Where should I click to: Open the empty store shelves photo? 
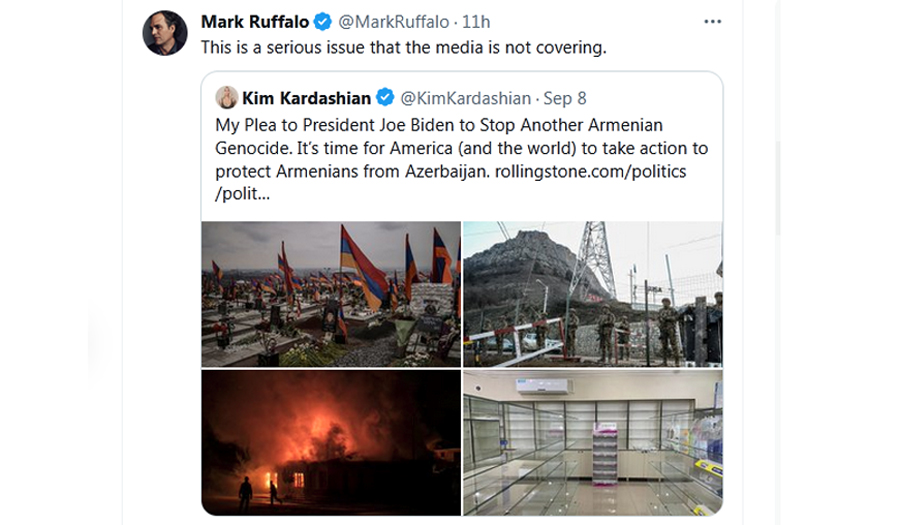(592, 442)
